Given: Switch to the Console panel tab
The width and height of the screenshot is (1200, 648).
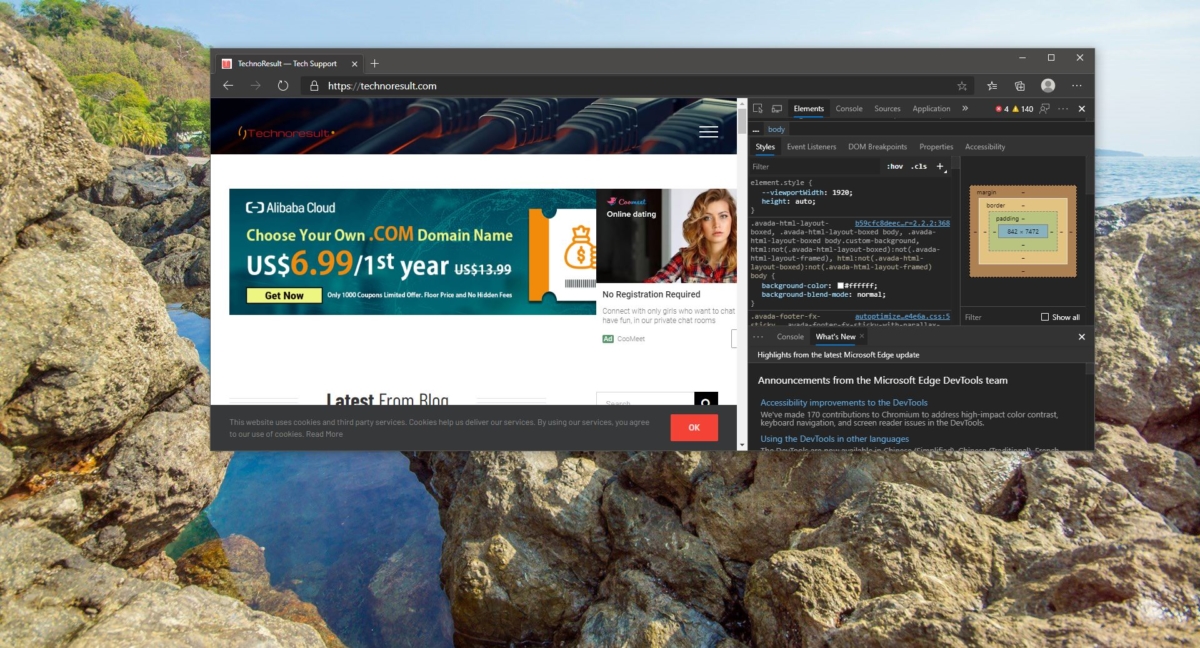Looking at the screenshot, I should [x=849, y=108].
